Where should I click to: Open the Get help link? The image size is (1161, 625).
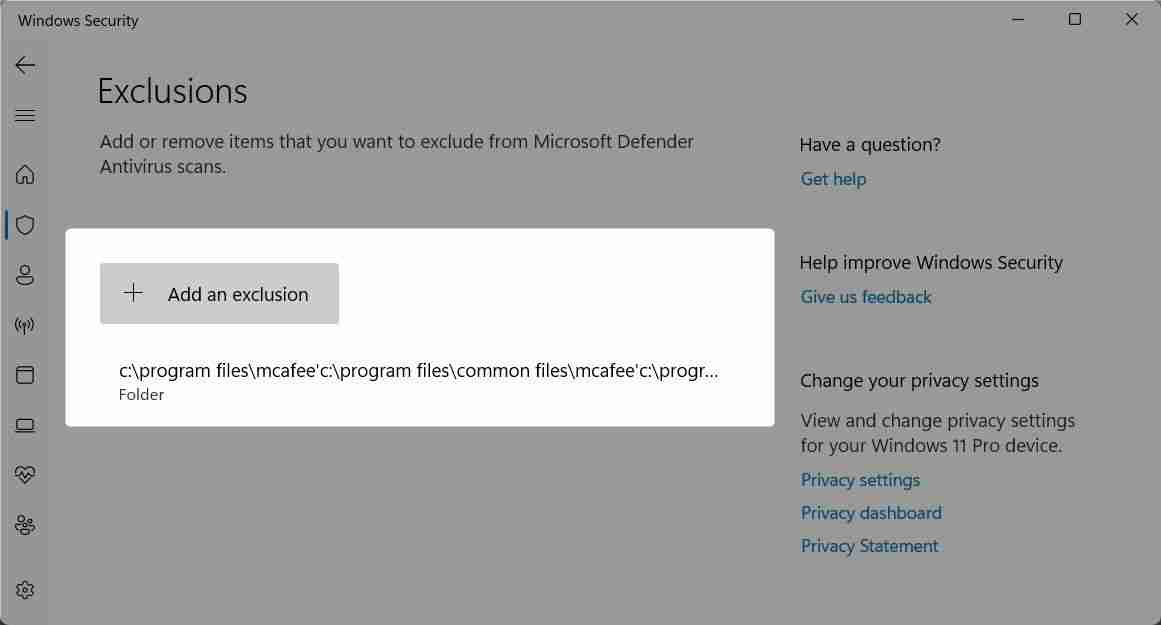coord(833,178)
